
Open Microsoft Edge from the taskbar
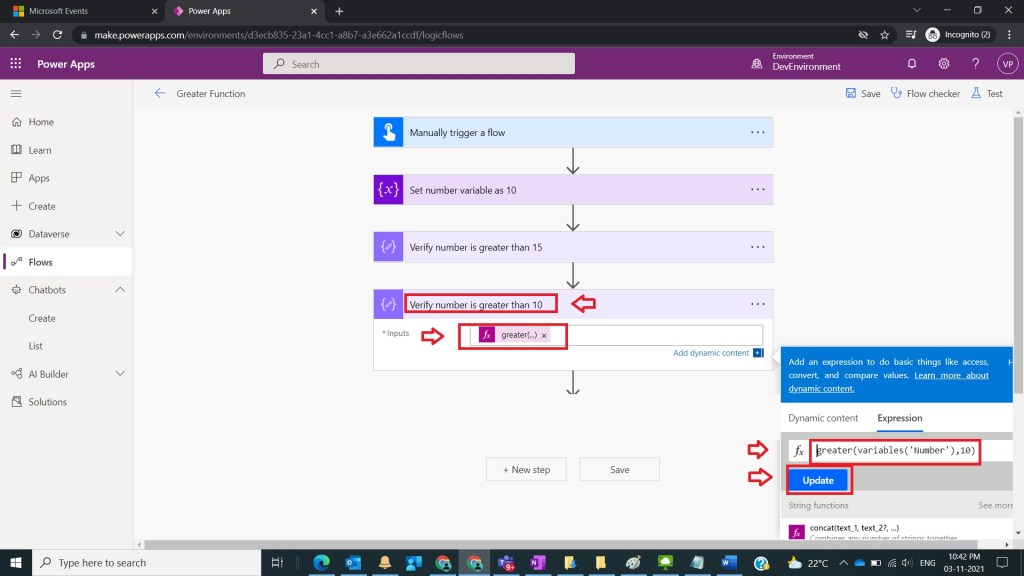[x=322, y=563]
